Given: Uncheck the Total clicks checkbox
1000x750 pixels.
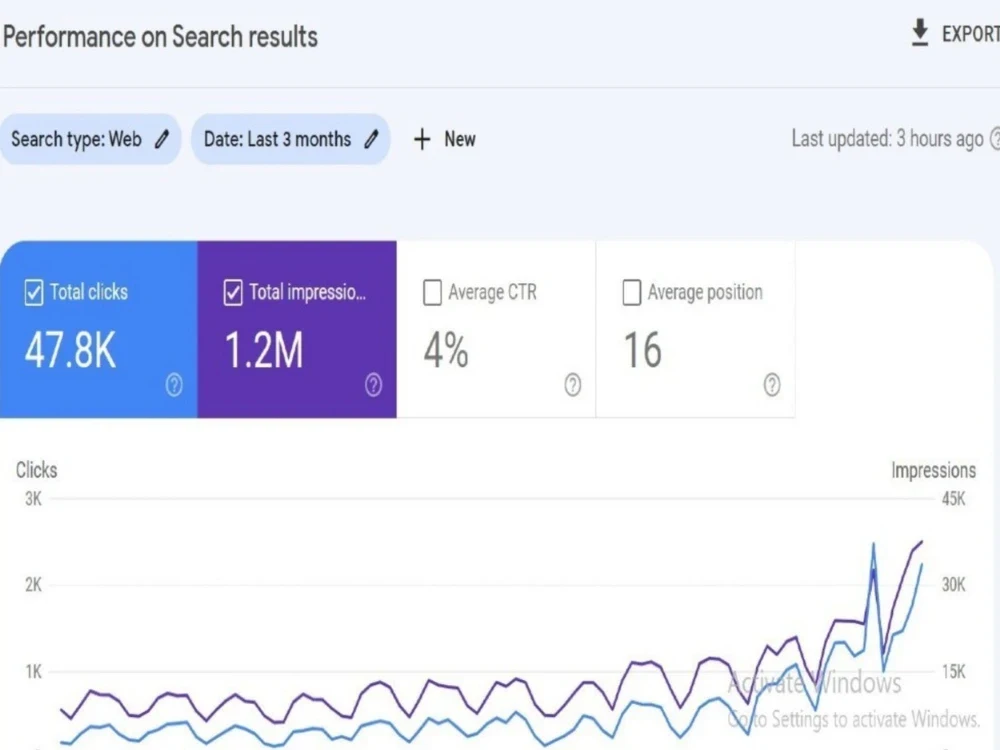Looking at the screenshot, I should tap(34, 293).
